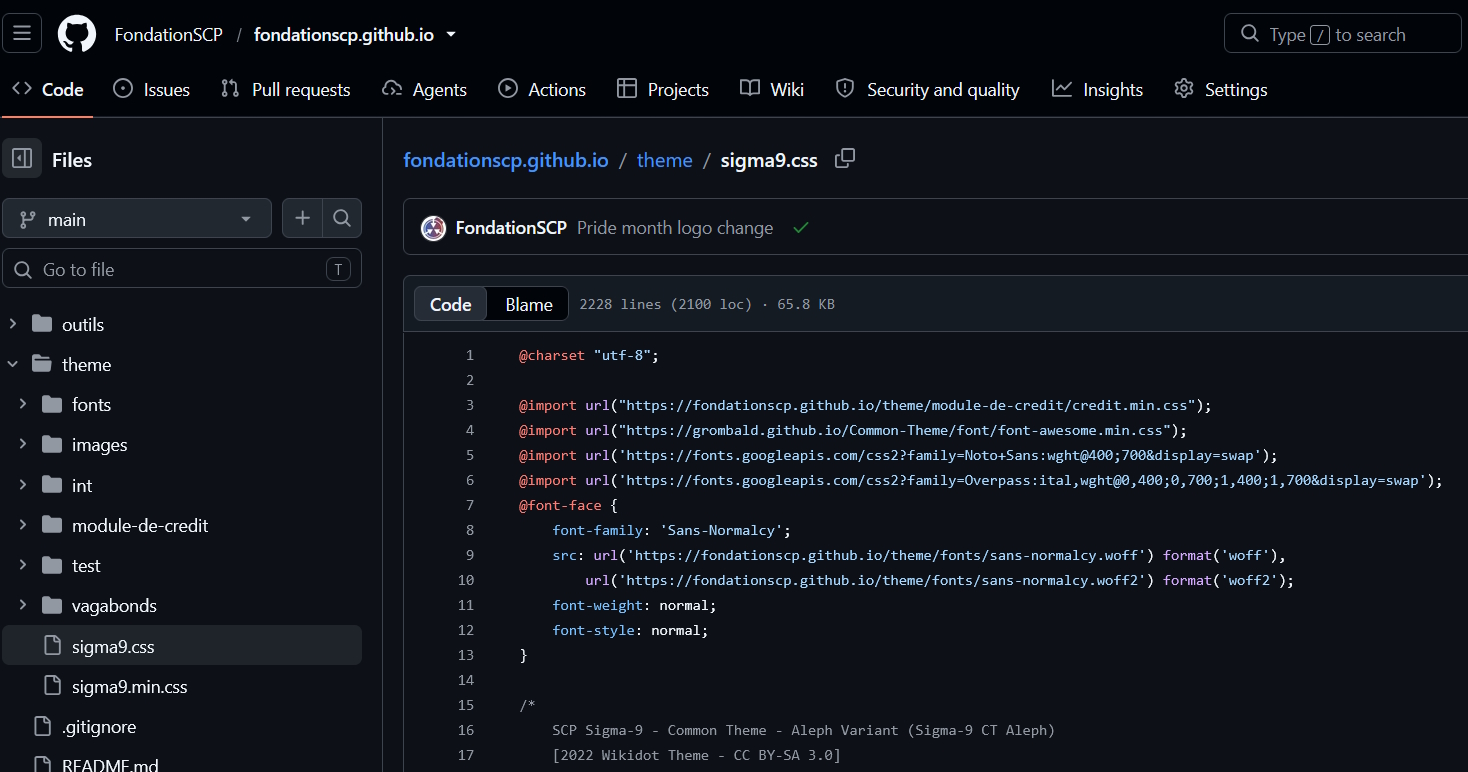Open the module-de-credit folder row
1468x772 pixels.
pyautogui.click(x=182, y=525)
